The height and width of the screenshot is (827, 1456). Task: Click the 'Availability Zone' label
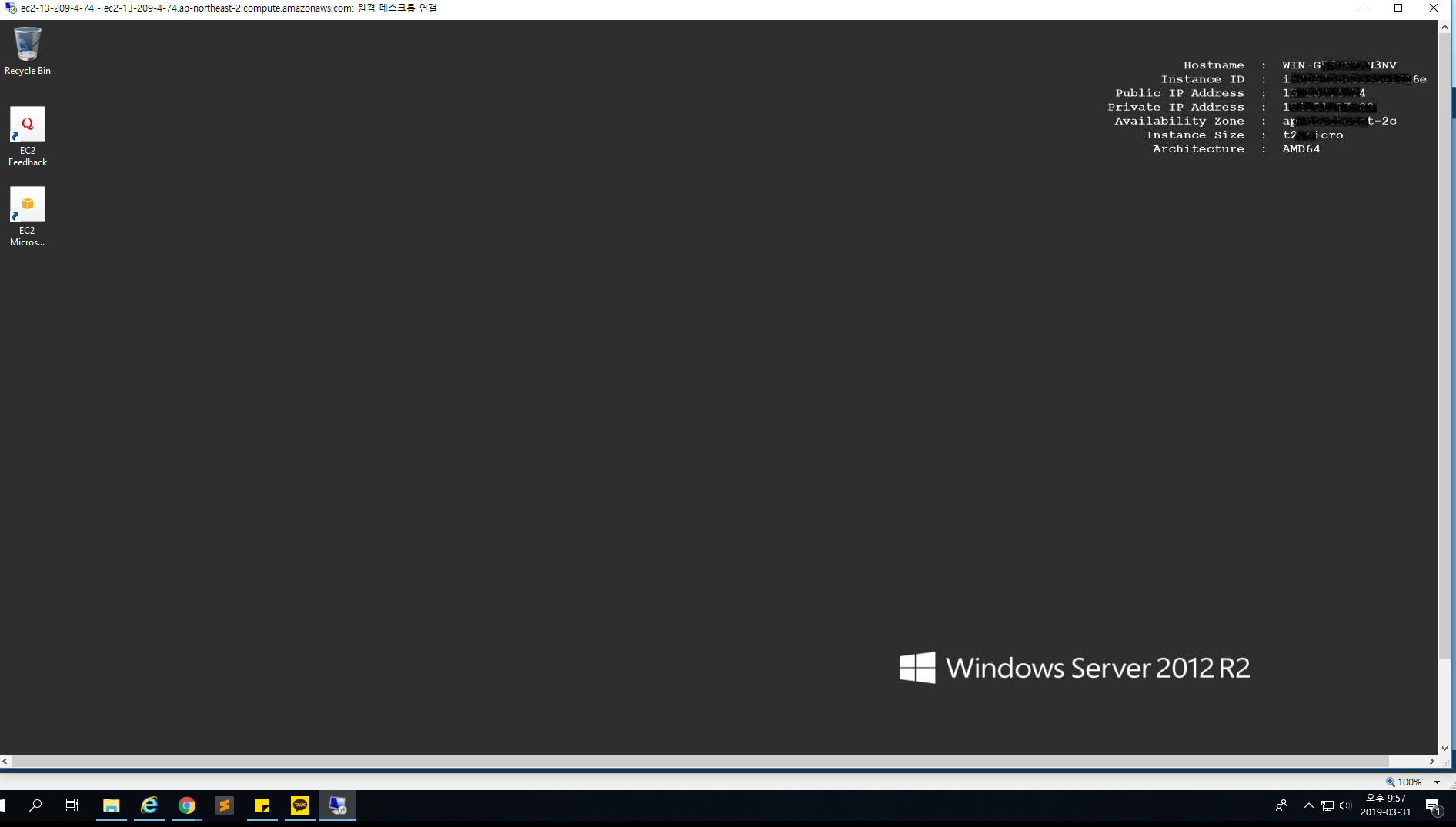1179,121
